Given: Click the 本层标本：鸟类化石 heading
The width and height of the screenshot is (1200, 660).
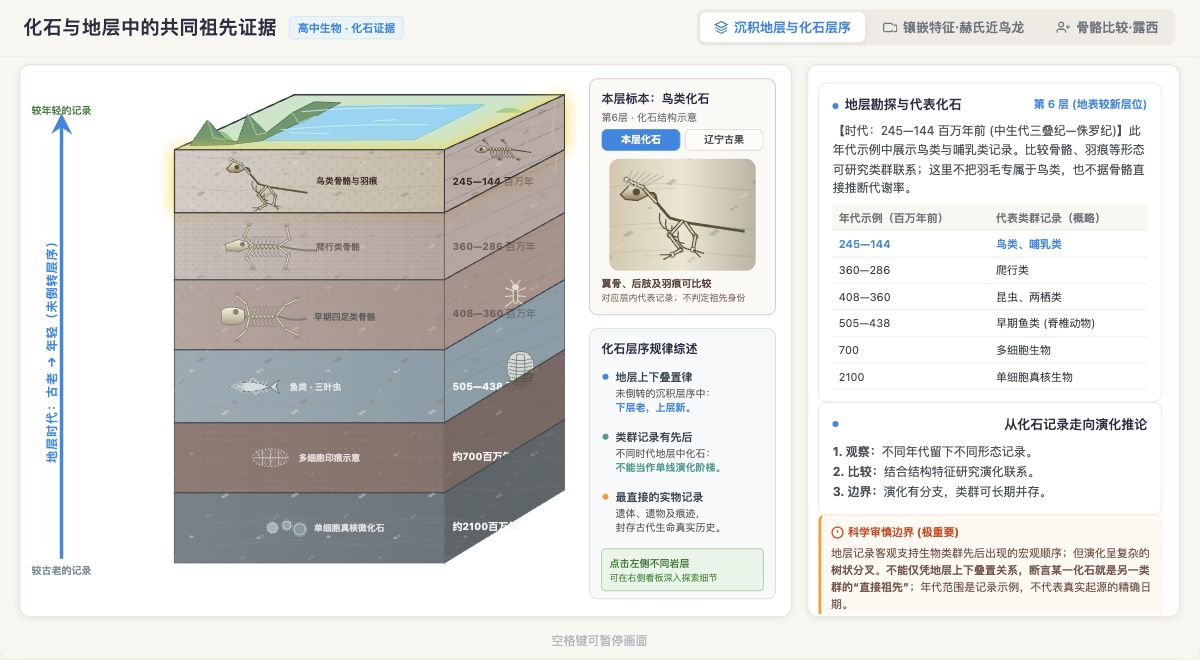Looking at the screenshot, I should tap(656, 98).
